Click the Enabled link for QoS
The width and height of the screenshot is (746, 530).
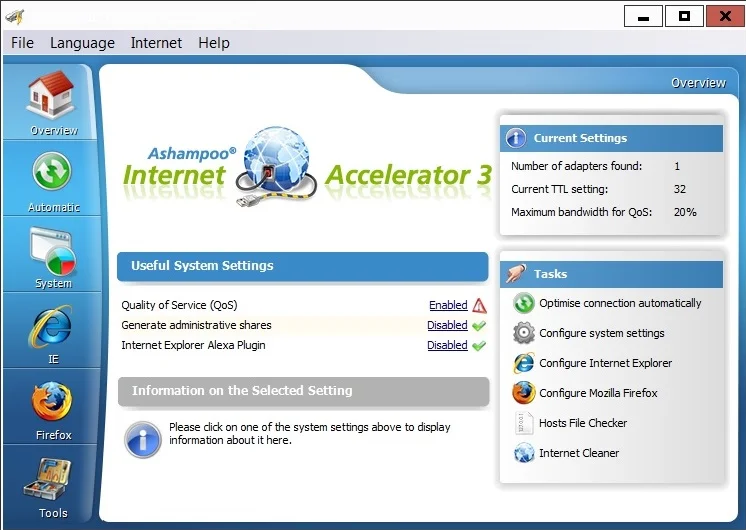[448, 305]
